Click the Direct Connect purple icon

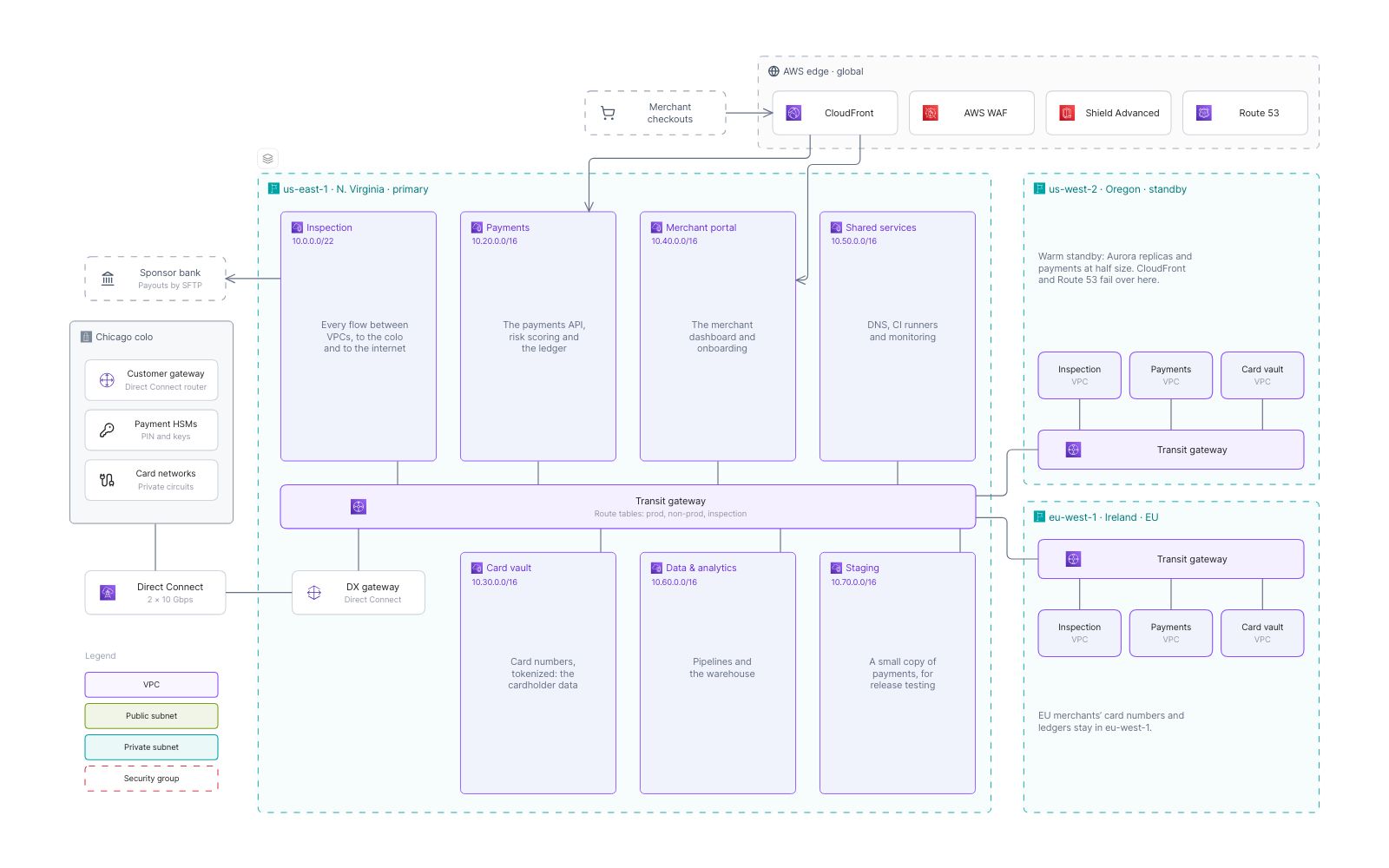click(x=108, y=593)
